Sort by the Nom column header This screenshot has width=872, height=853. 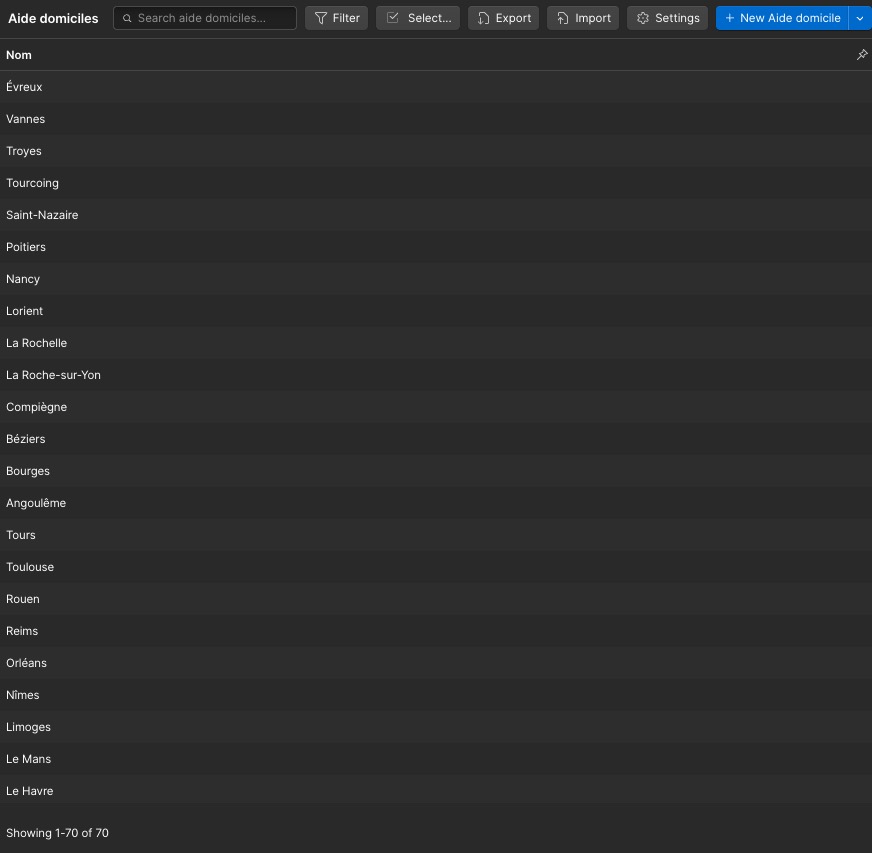click(x=19, y=55)
